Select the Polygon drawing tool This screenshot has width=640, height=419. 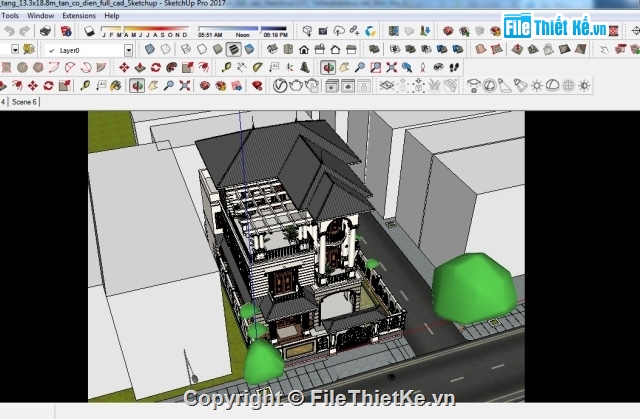coord(38,67)
